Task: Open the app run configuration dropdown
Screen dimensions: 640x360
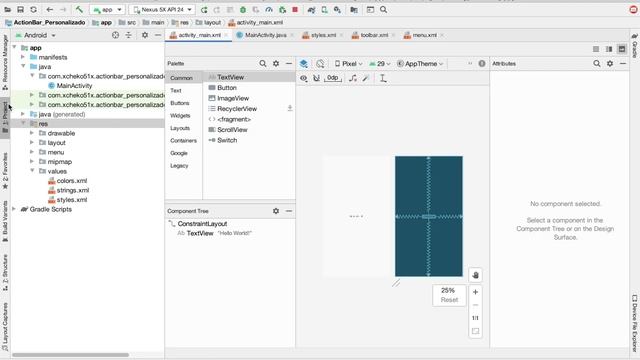Action: pos(107,9)
